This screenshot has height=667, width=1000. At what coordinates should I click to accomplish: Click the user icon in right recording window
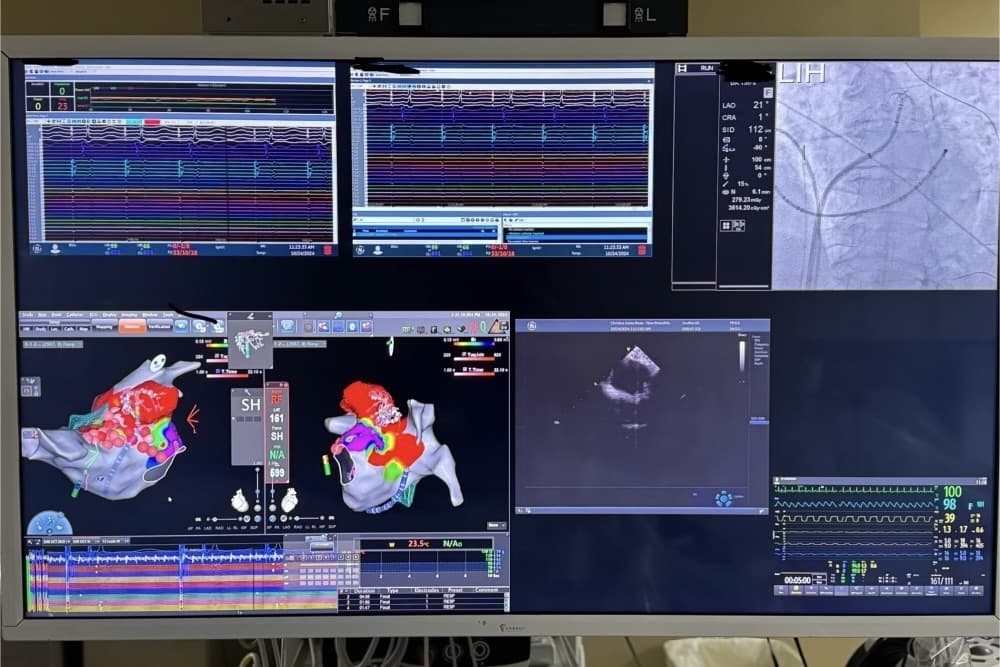[x=378, y=250]
